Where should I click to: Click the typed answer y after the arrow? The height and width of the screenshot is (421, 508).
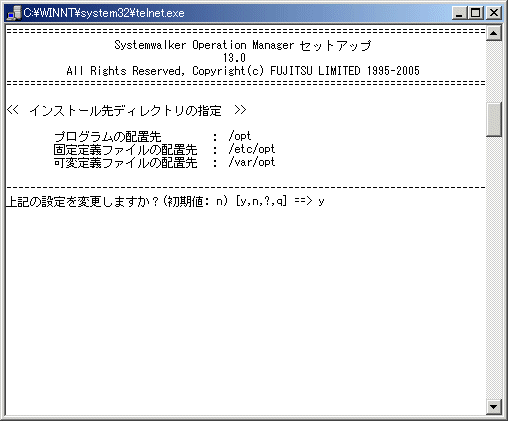coord(321,202)
